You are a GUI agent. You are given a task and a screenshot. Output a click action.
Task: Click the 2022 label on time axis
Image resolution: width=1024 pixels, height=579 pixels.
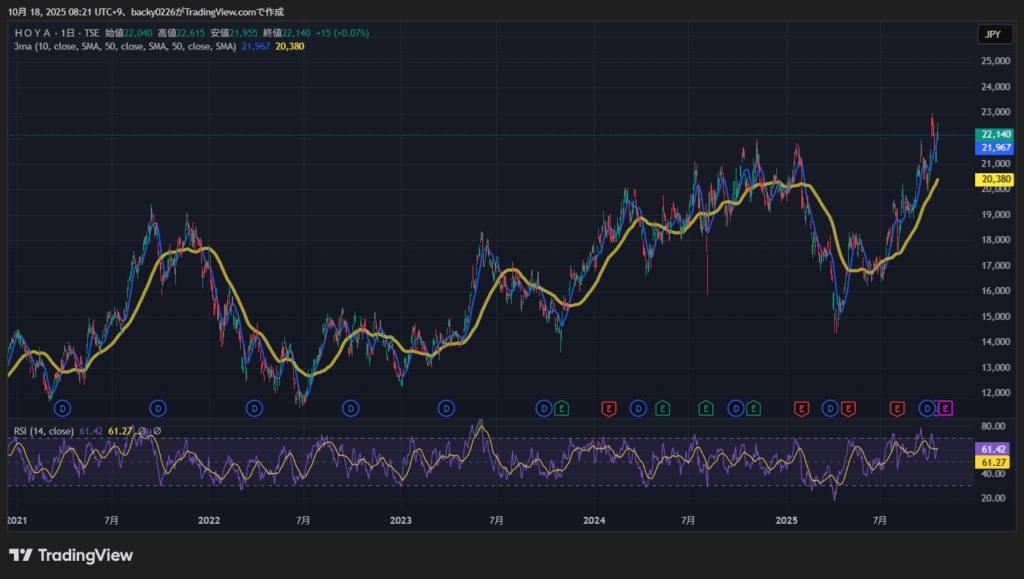(208, 521)
